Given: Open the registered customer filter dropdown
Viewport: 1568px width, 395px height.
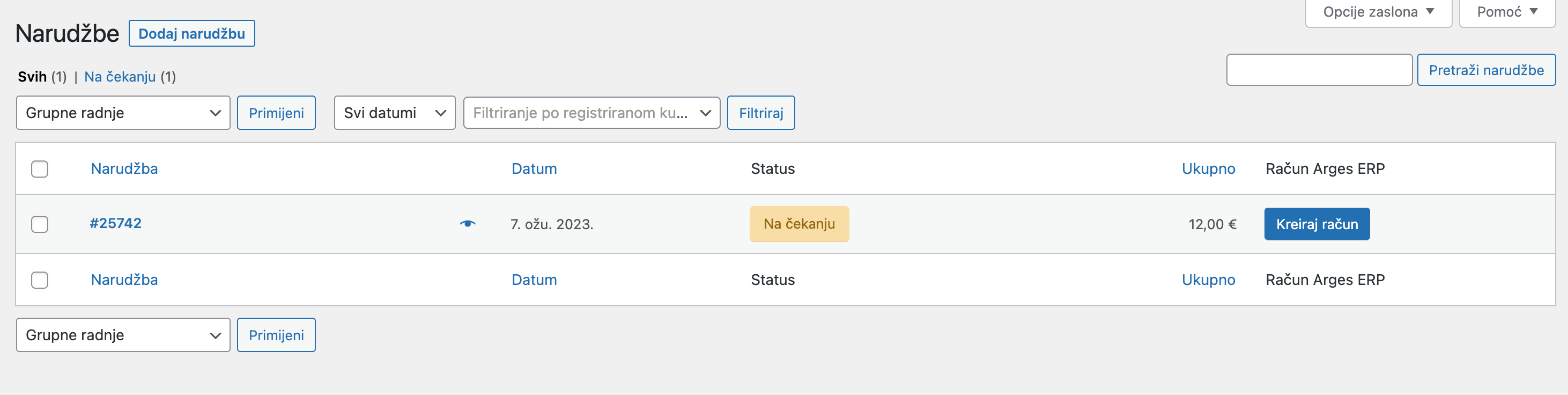Looking at the screenshot, I should pos(591,112).
